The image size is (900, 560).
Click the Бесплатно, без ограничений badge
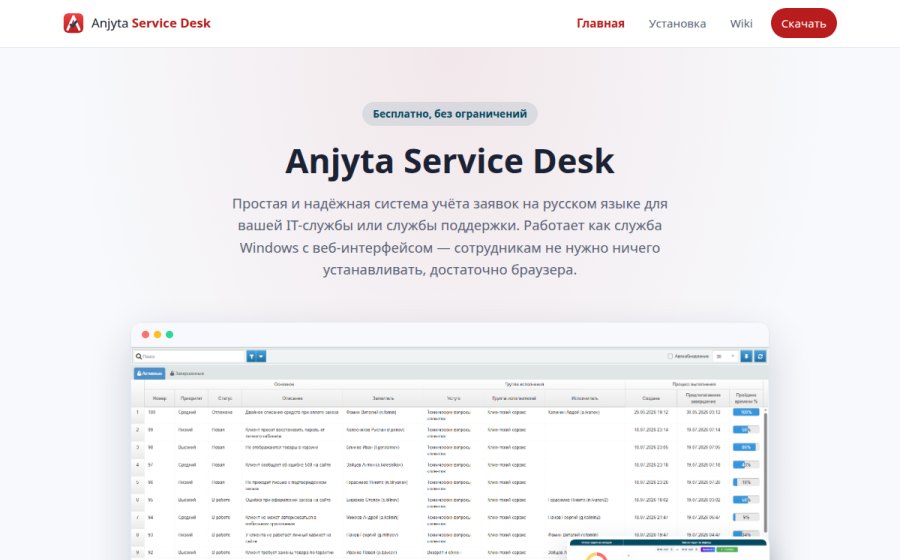(450, 114)
